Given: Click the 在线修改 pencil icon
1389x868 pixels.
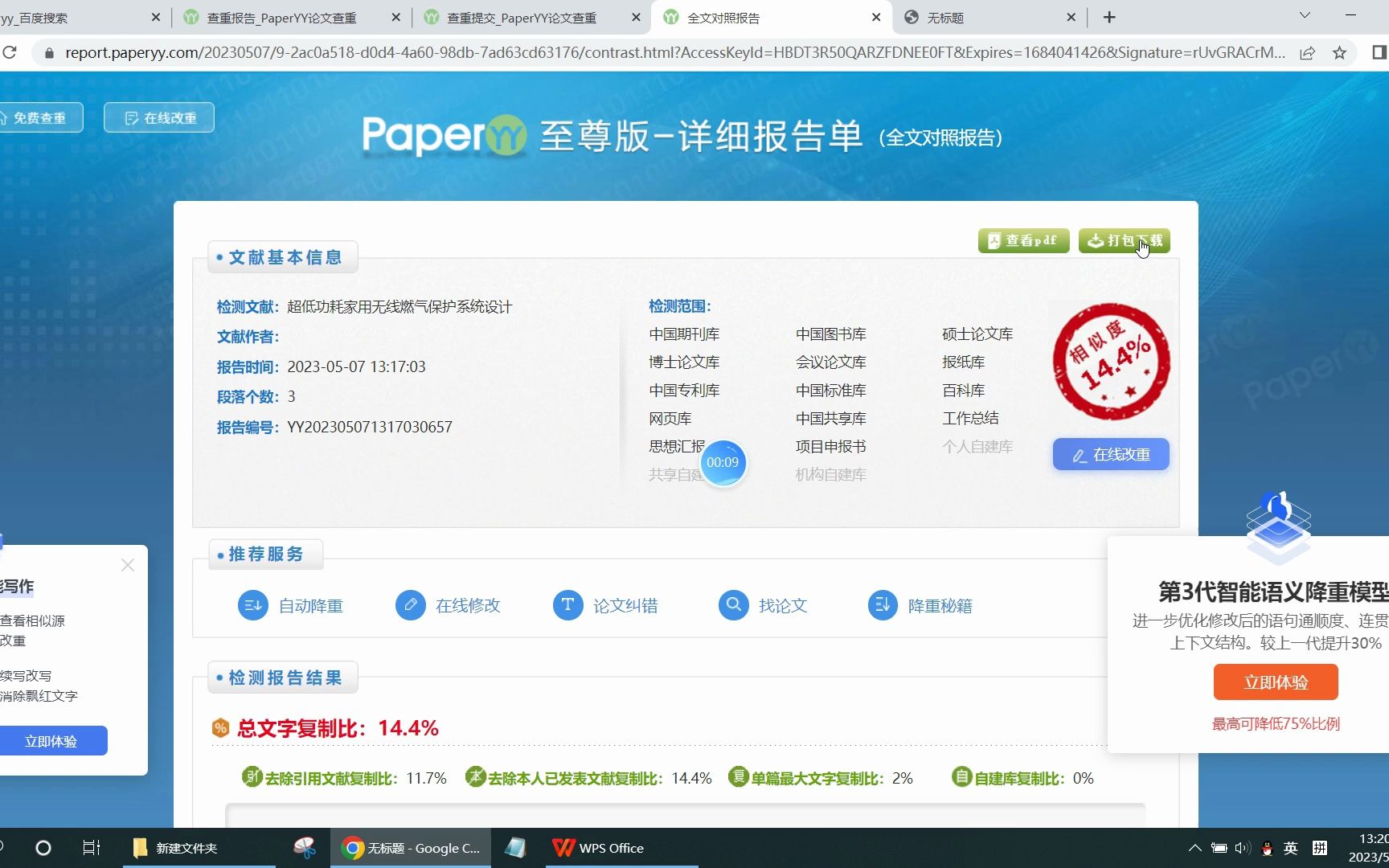Looking at the screenshot, I should pyautogui.click(x=411, y=605).
